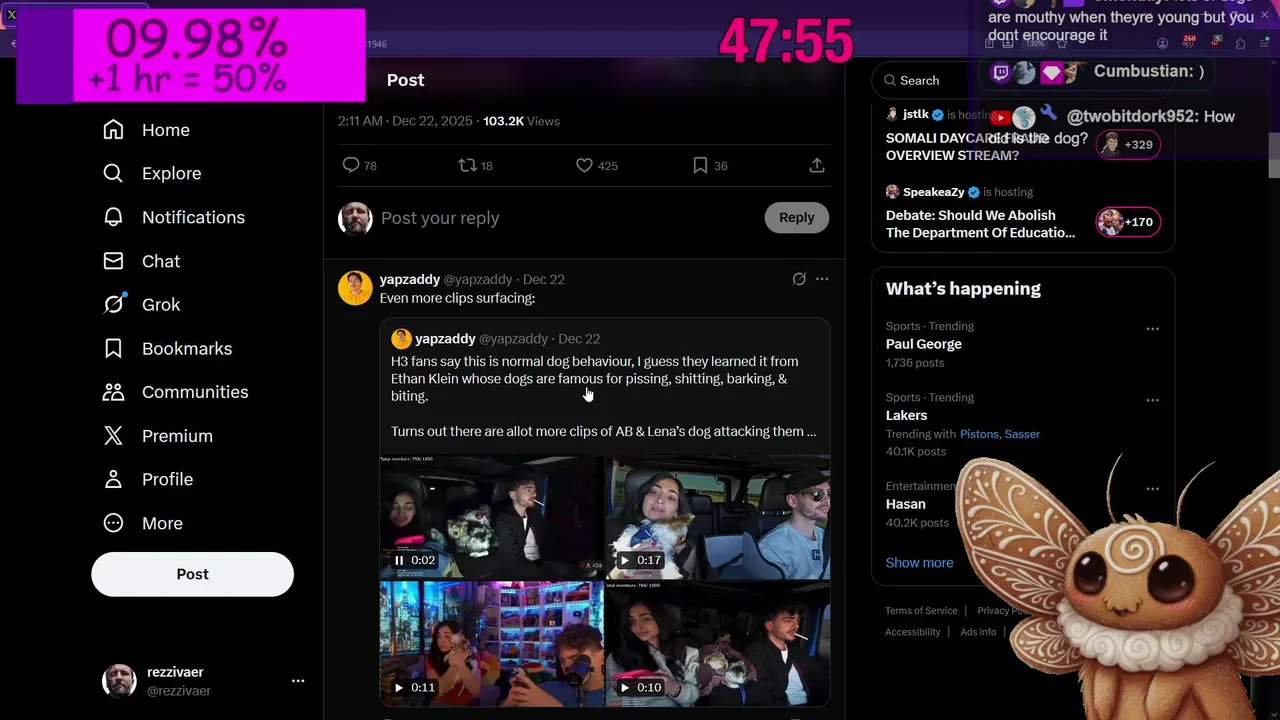Open rezzivaer account menu dots
The height and width of the screenshot is (720, 1280).
[297, 681]
